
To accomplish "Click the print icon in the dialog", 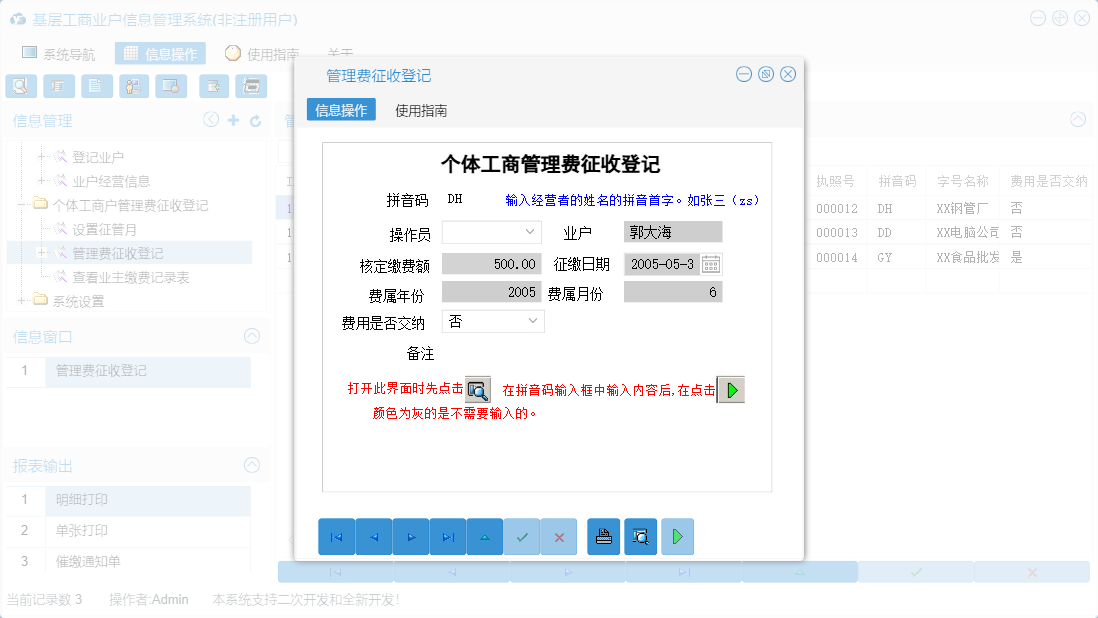I will coord(603,537).
